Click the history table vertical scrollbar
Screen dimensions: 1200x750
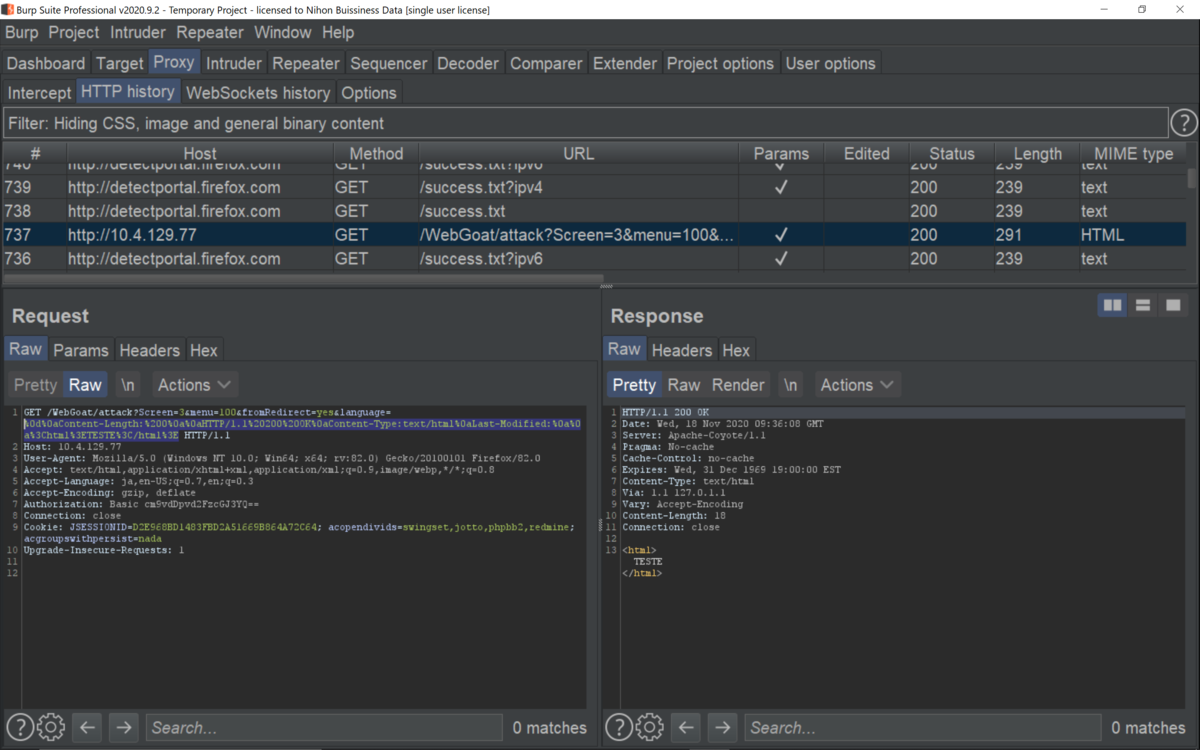1191,177
